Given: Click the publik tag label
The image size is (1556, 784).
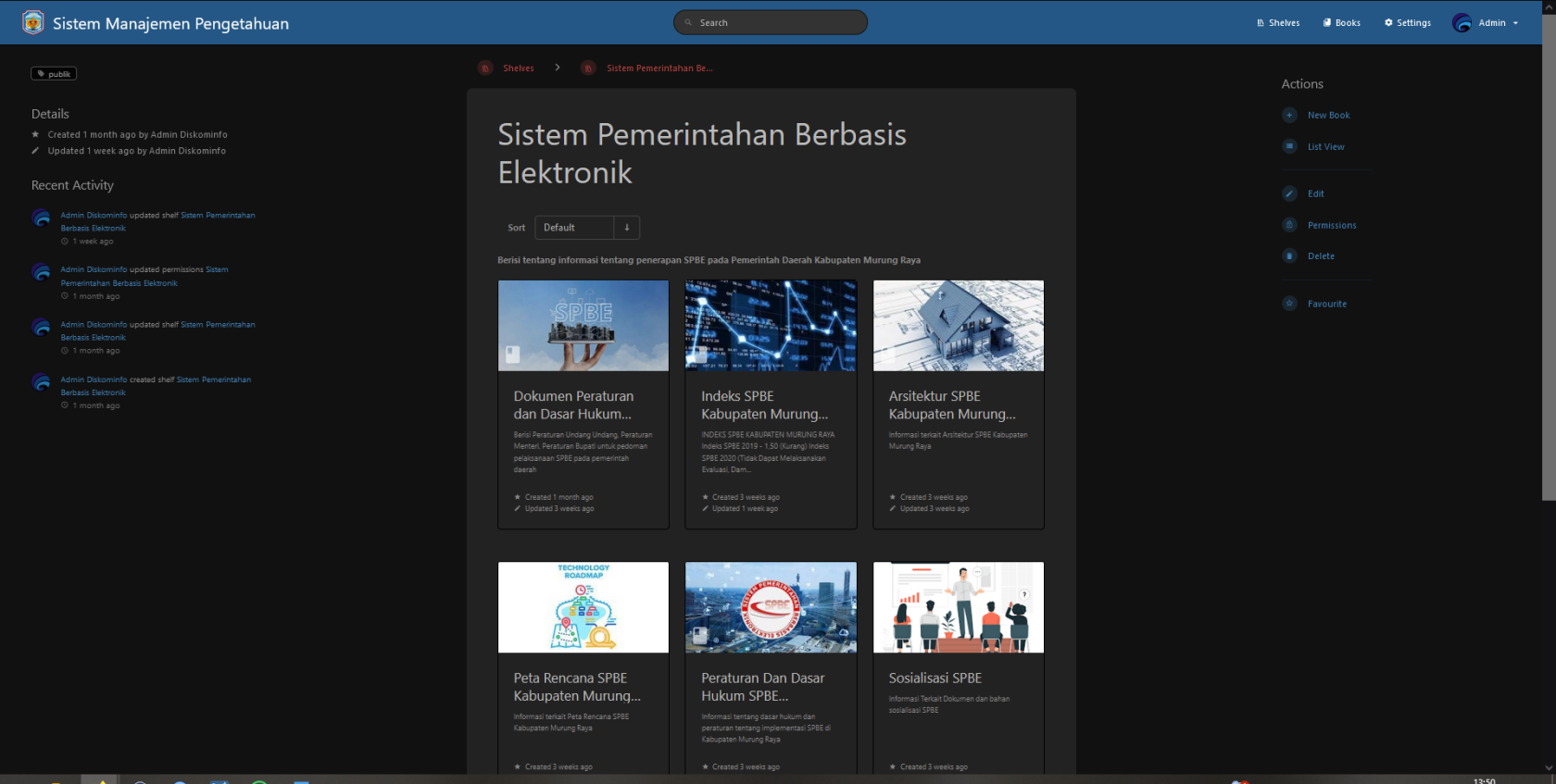Looking at the screenshot, I should pyautogui.click(x=54, y=74).
